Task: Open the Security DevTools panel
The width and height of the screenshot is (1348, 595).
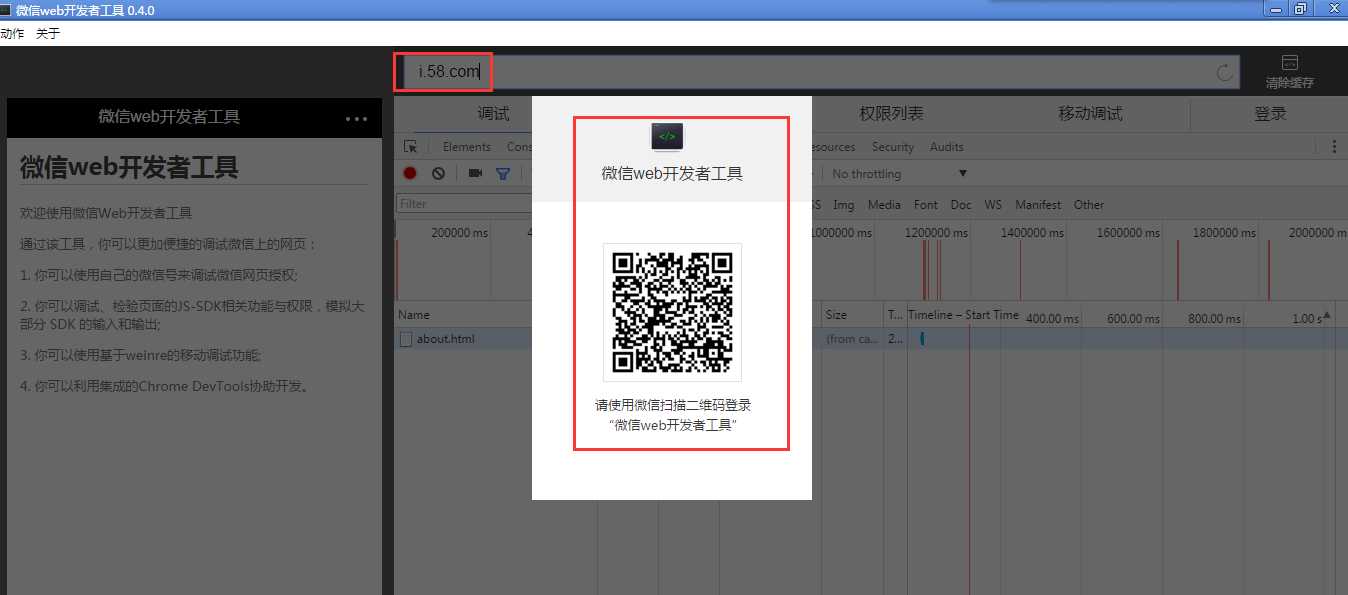Action: pyautogui.click(x=893, y=147)
